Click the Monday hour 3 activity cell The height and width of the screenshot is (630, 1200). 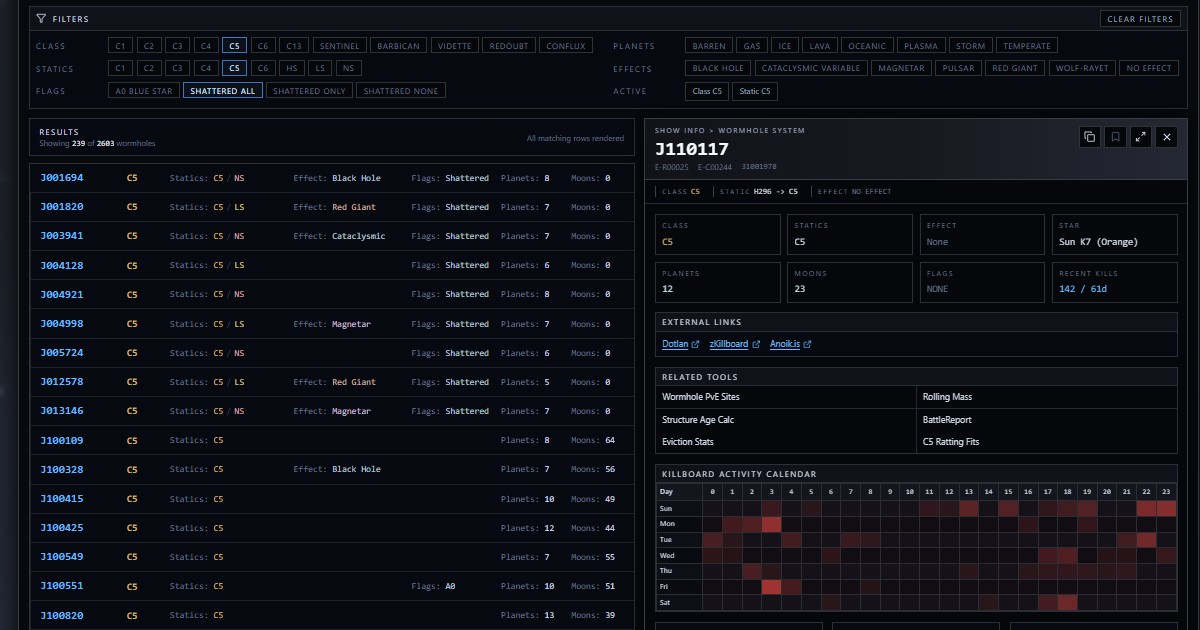point(771,524)
